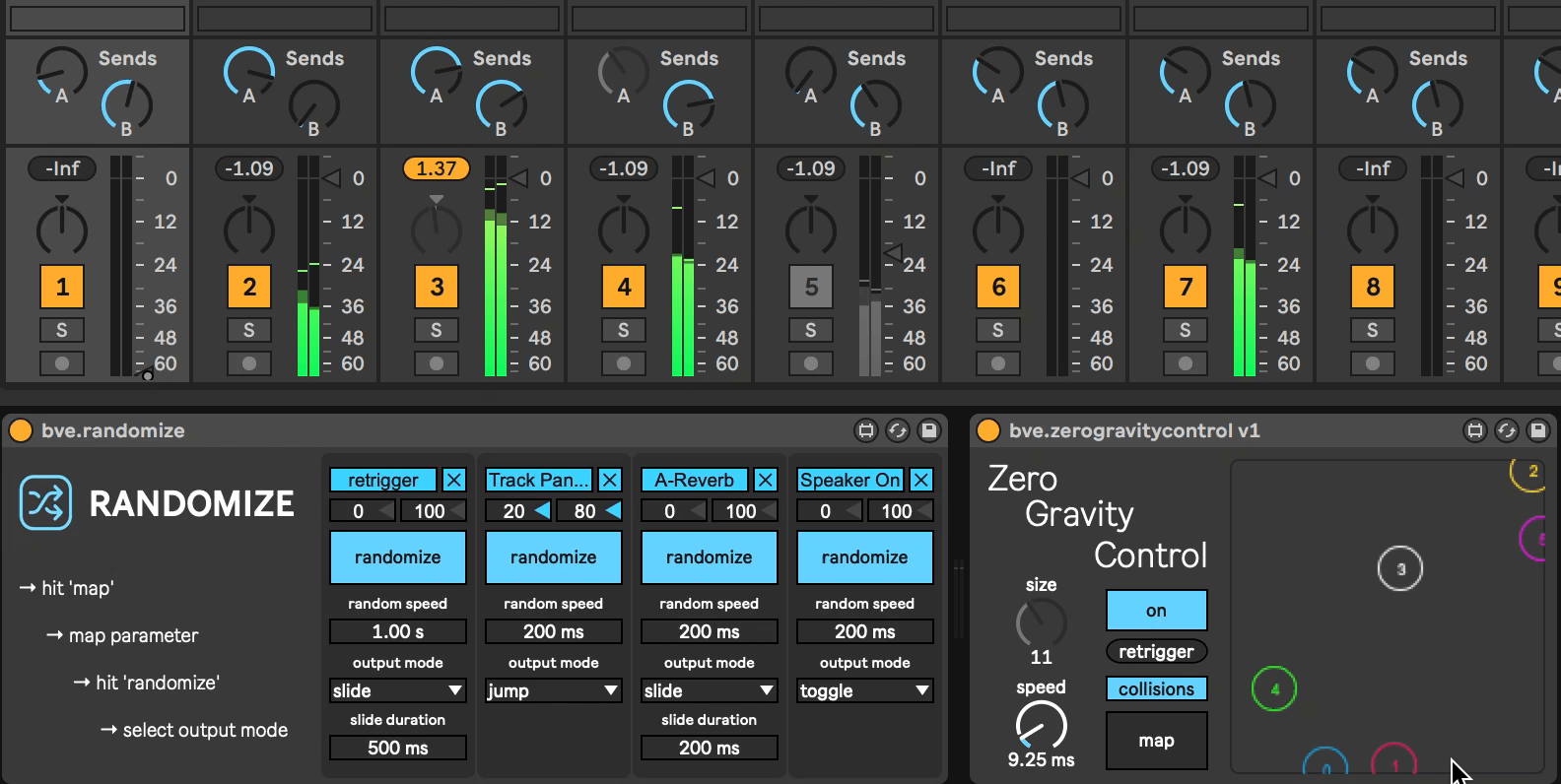Click the bve.randomize device activator icon

(x=20, y=430)
